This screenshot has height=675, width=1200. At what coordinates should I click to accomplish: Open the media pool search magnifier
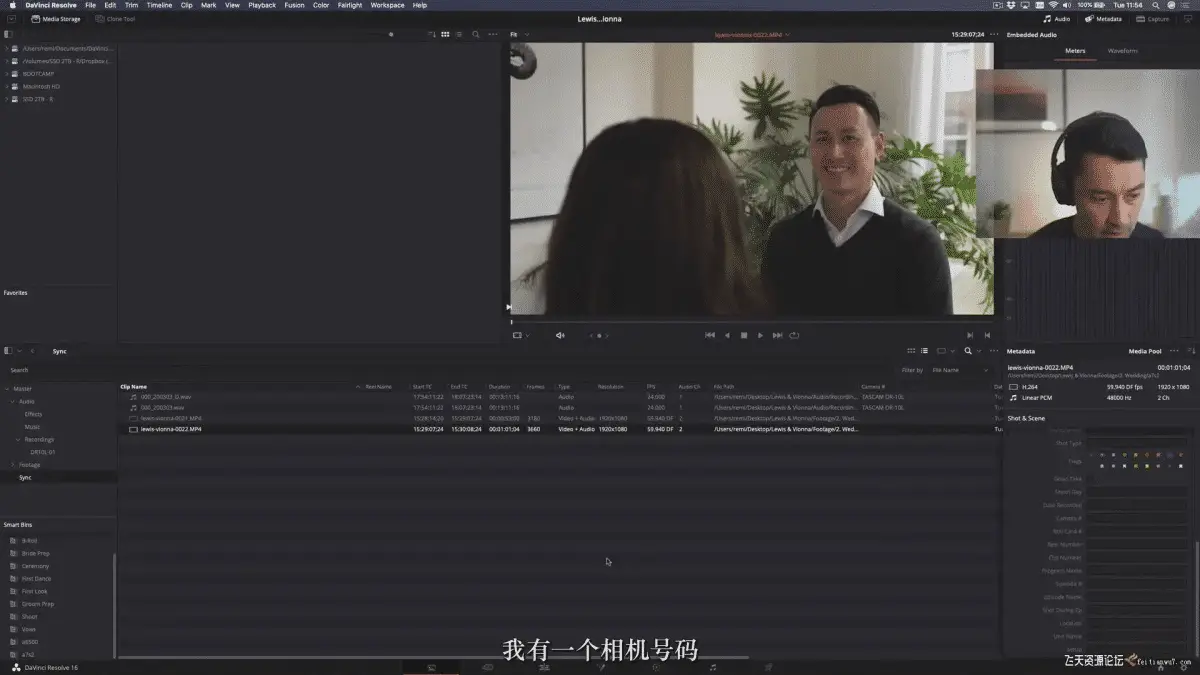(x=968, y=351)
